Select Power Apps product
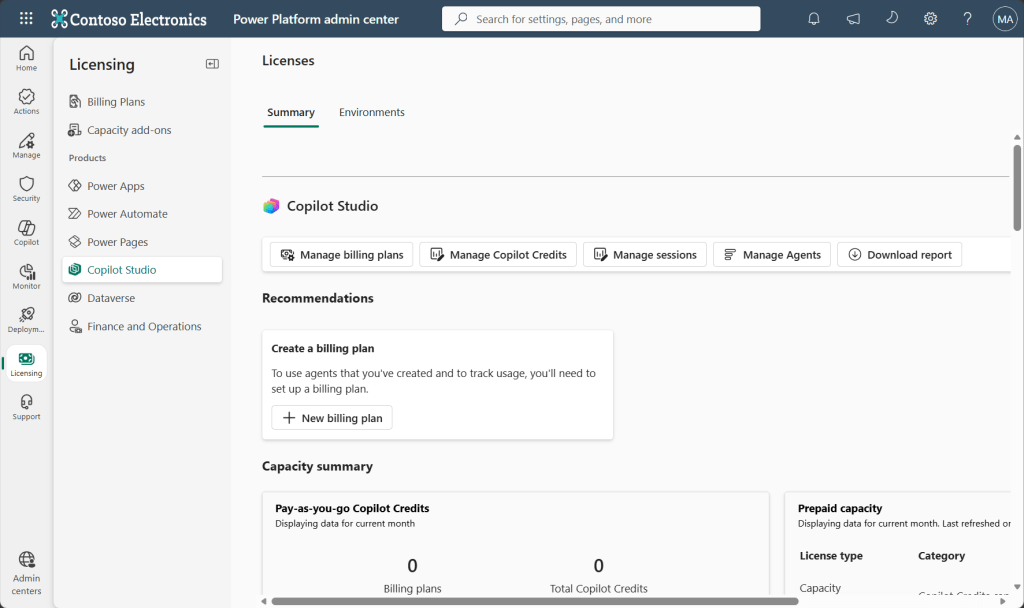This screenshot has height=608, width=1024. [142, 186]
